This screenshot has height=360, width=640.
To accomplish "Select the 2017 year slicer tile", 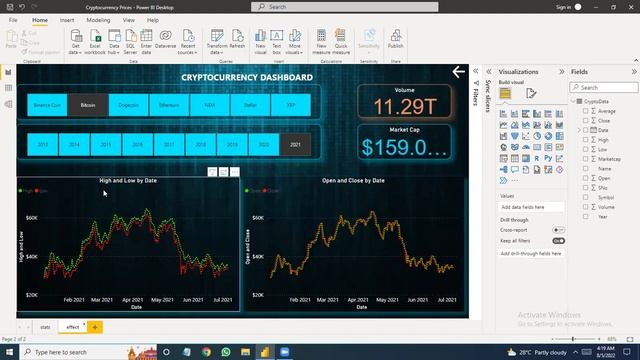I will pos(169,144).
